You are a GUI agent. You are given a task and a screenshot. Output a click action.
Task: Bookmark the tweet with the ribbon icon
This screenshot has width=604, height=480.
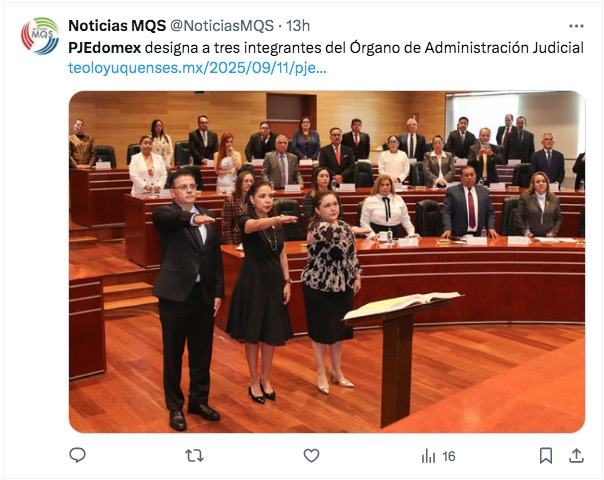tap(546, 456)
